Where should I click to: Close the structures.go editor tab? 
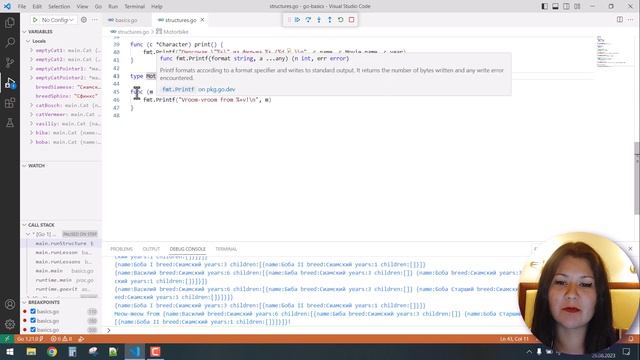pos(202,20)
